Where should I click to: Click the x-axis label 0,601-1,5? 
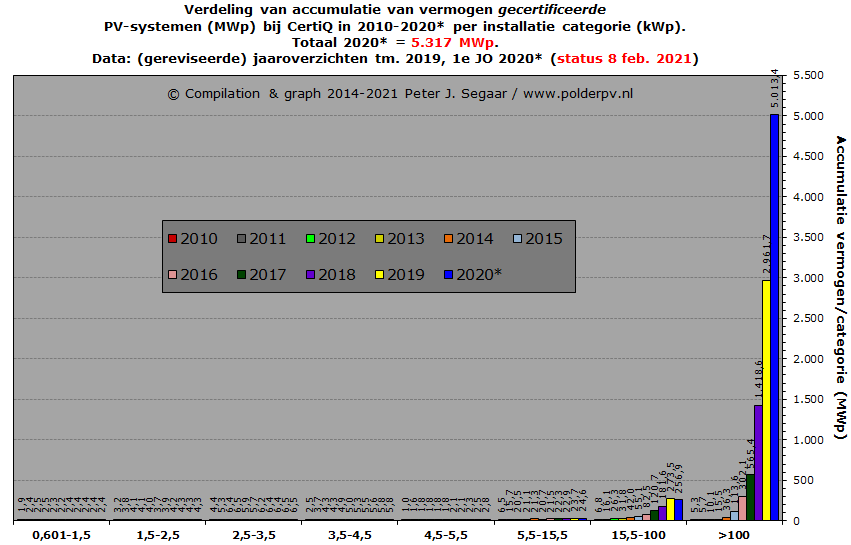61,535
